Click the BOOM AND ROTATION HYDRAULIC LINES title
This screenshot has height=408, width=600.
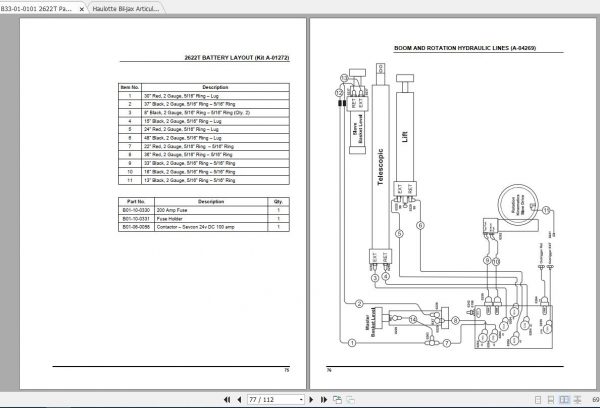[x=465, y=48]
